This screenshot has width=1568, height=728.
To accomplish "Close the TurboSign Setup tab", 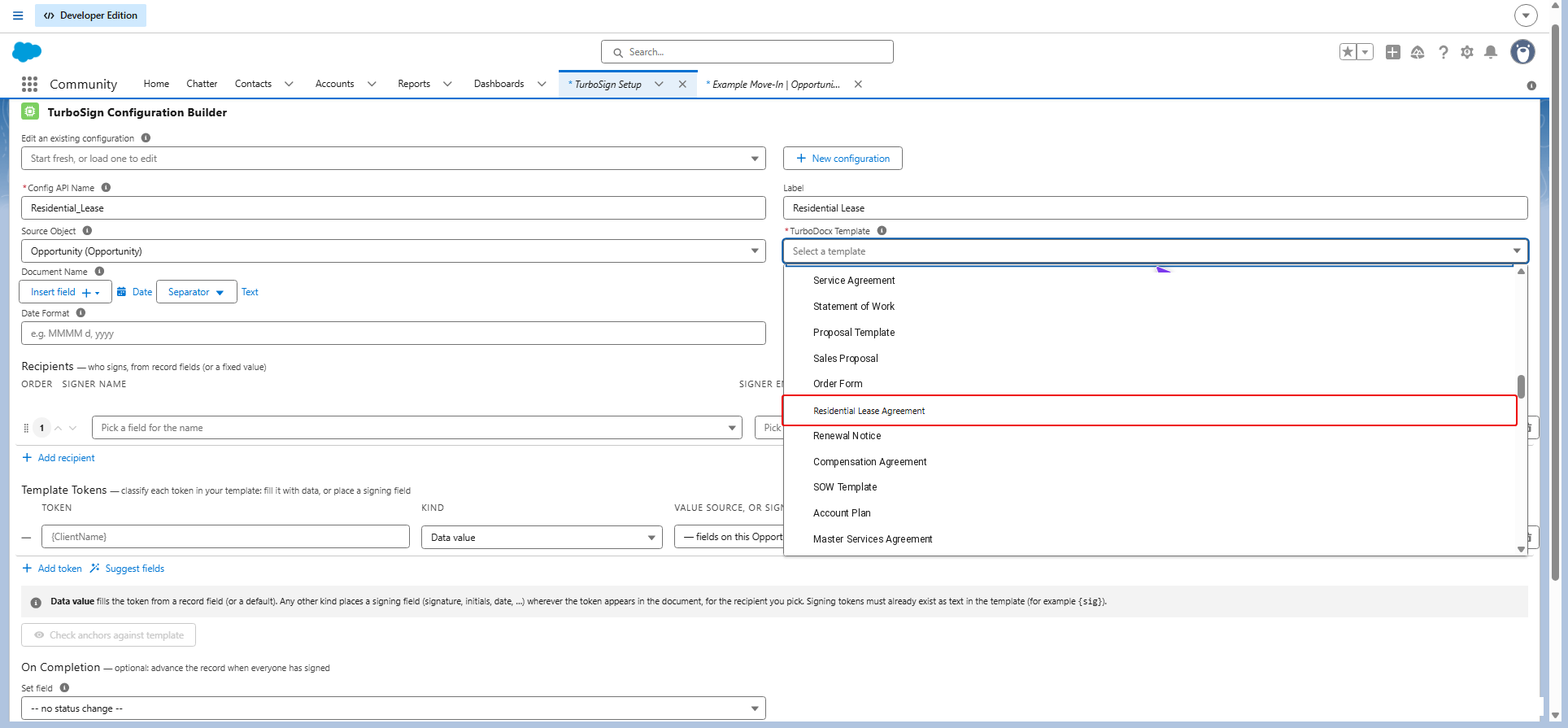I will click(682, 85).
